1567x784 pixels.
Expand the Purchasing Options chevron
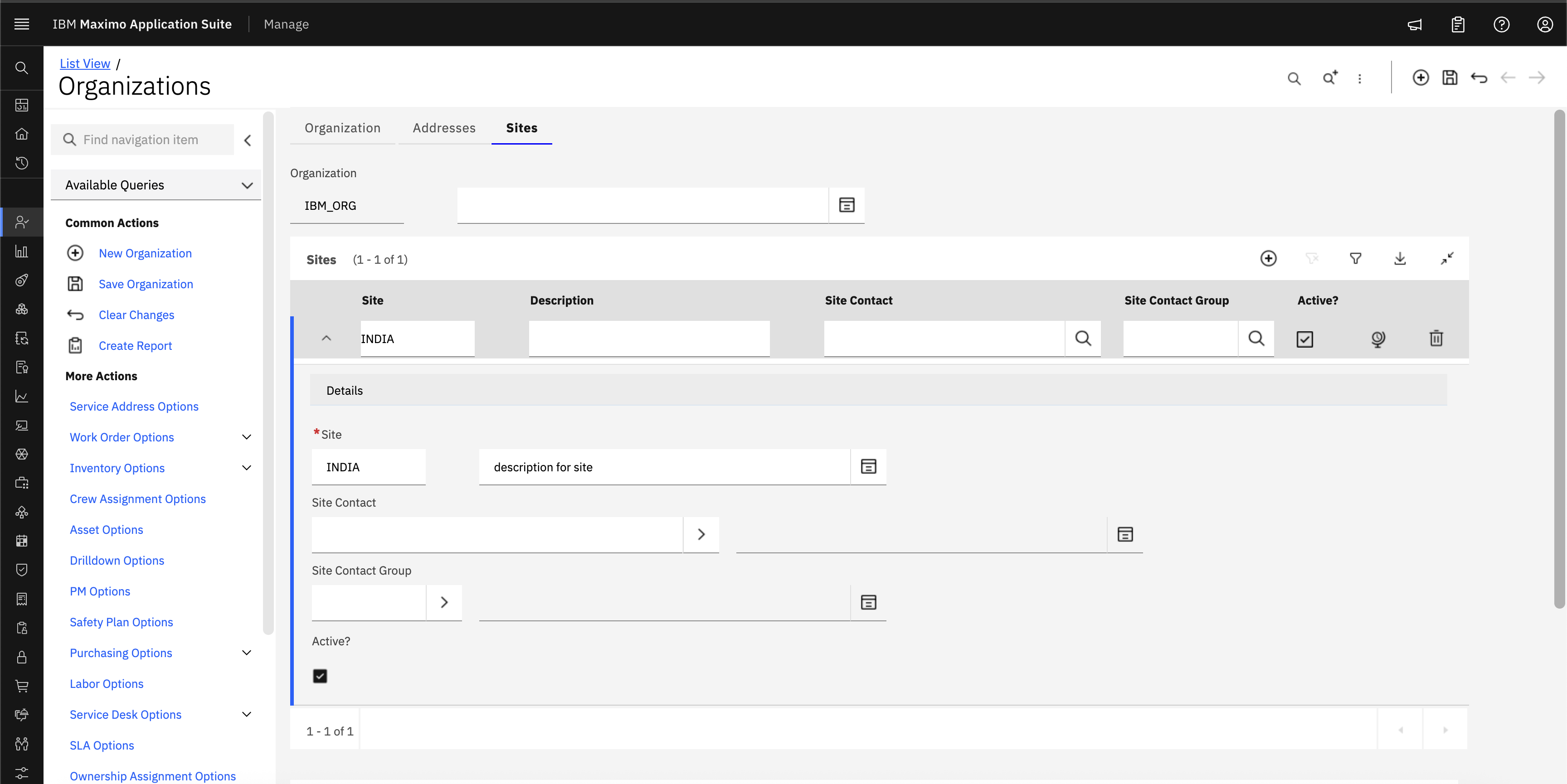coord(247,653)
